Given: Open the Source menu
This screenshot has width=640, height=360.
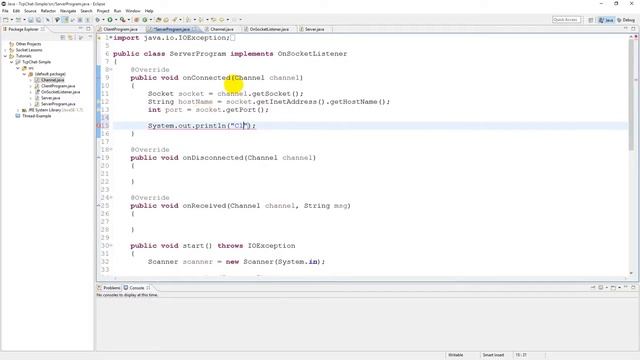Looking at the screenshot, I should pos(30,11).
